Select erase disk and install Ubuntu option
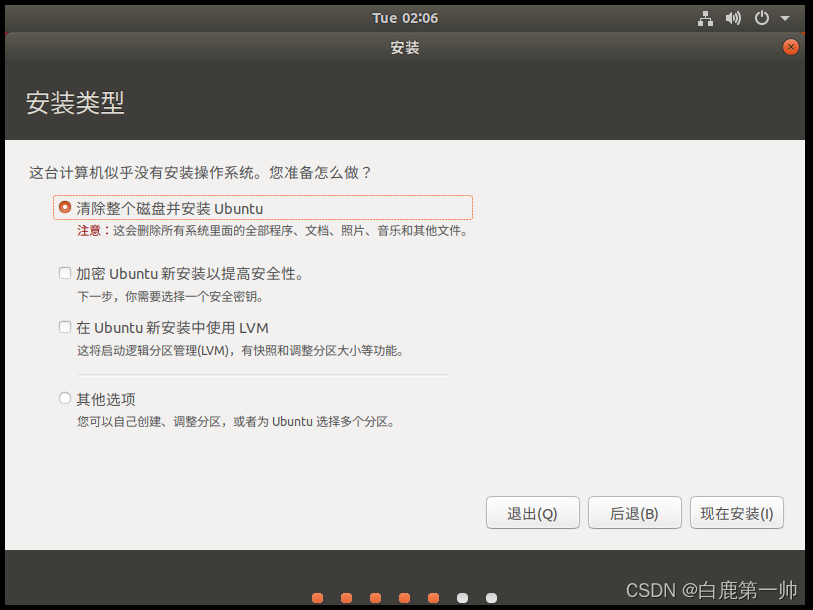The width and height of the screenshot is (813, 610). point(65,207)
